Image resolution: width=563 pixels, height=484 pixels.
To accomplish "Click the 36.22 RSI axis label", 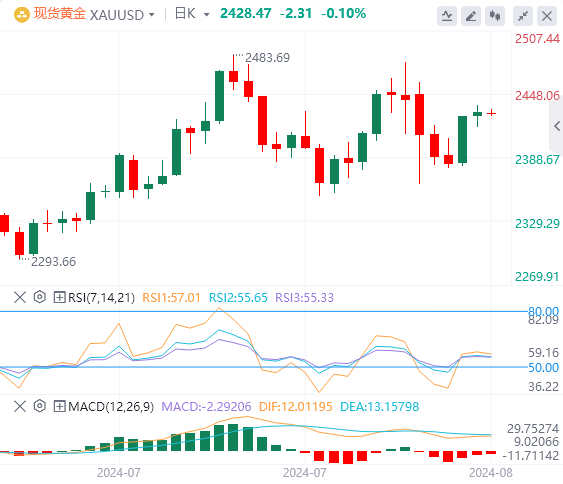I will 543,387.
